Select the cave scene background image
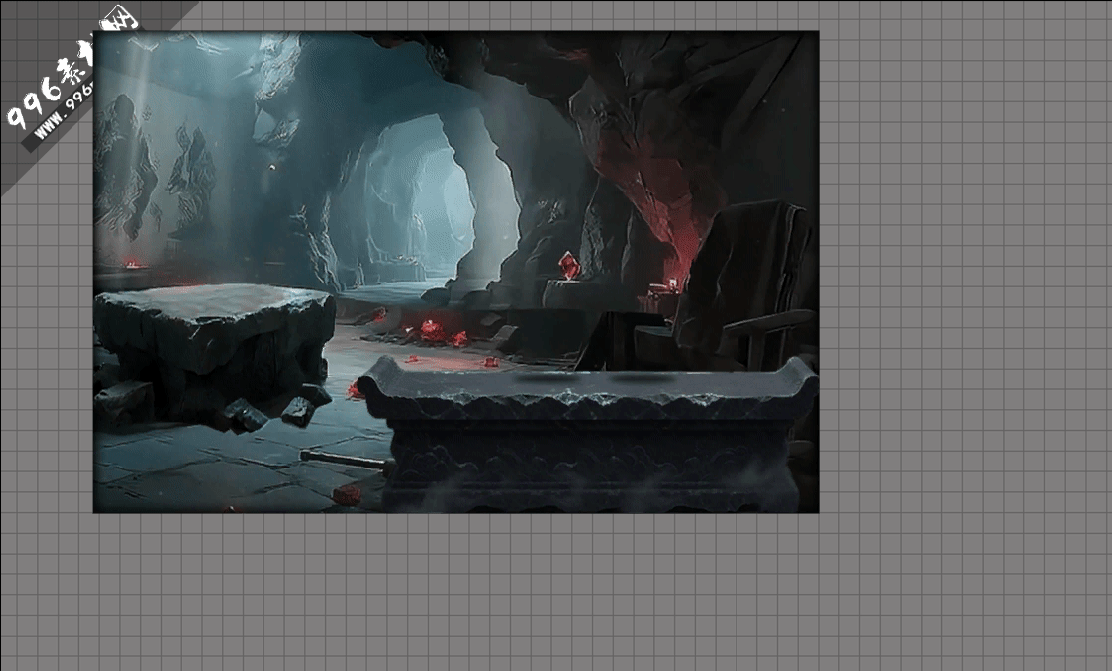Viewport: 1112px width, 671px height. [456, 272]
